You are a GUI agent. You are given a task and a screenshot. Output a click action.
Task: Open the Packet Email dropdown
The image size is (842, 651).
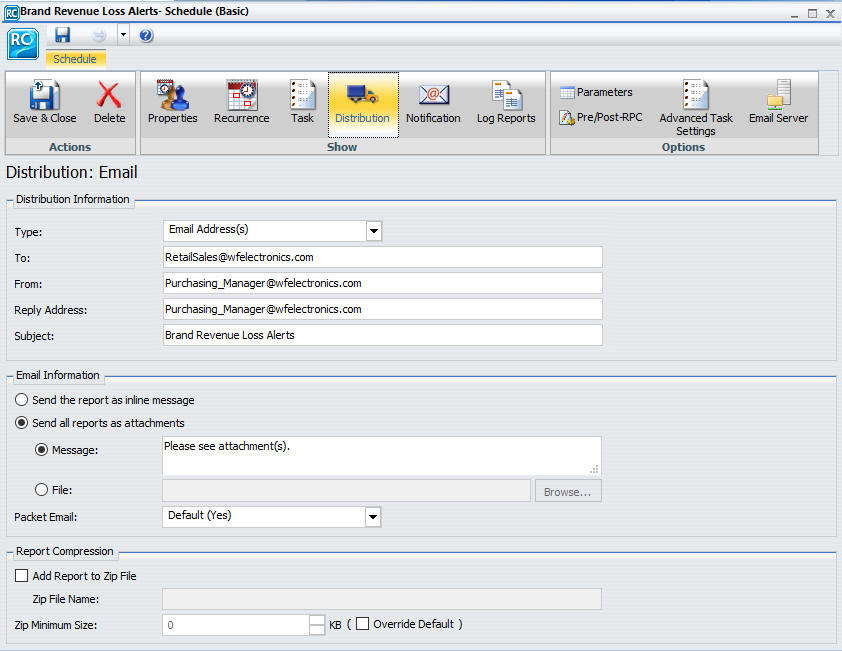[x=374, y=517]
